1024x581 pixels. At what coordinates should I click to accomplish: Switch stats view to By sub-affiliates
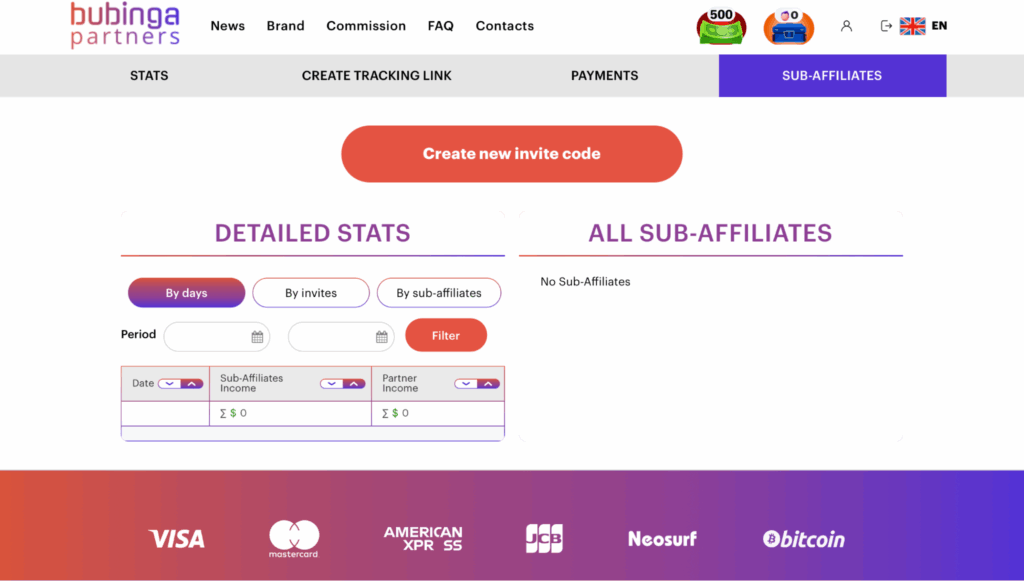coord(438,293)
